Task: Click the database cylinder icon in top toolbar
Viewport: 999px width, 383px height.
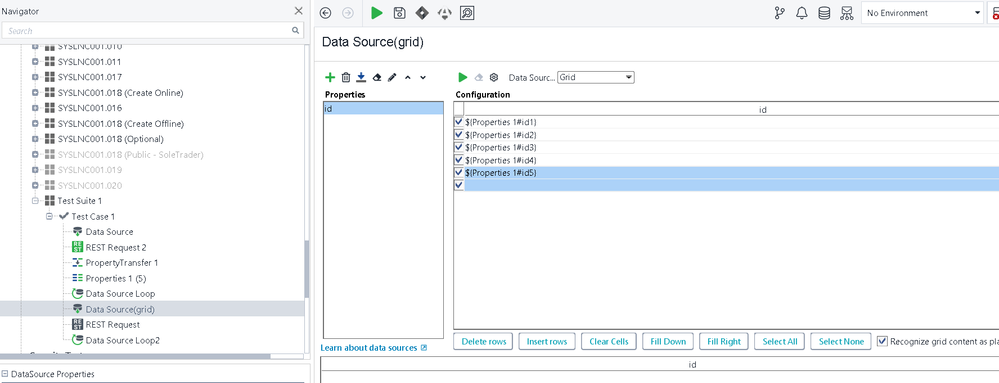Action: 824,13
